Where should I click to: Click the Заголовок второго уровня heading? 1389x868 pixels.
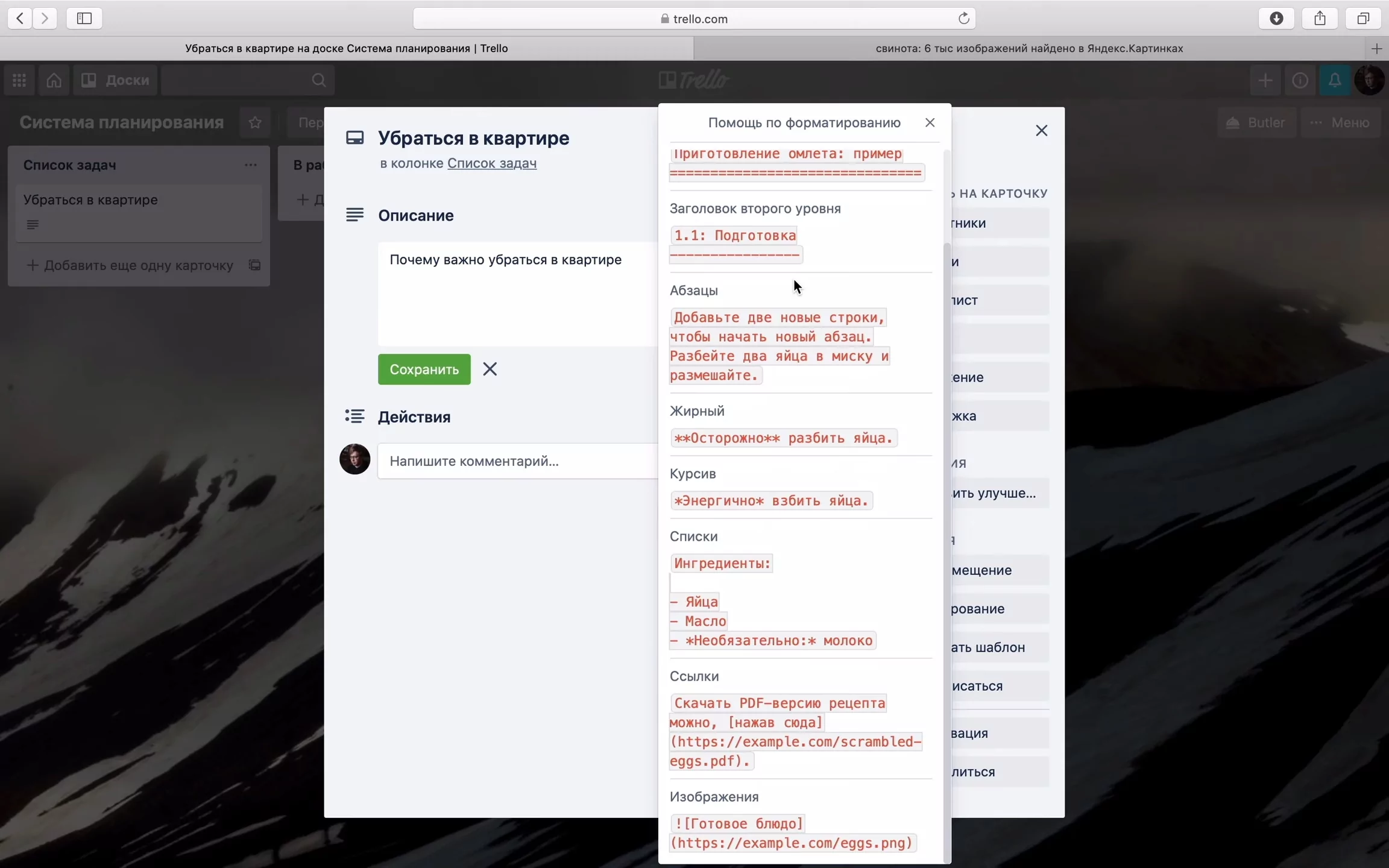pyautogui.click(x=755, y=209)
